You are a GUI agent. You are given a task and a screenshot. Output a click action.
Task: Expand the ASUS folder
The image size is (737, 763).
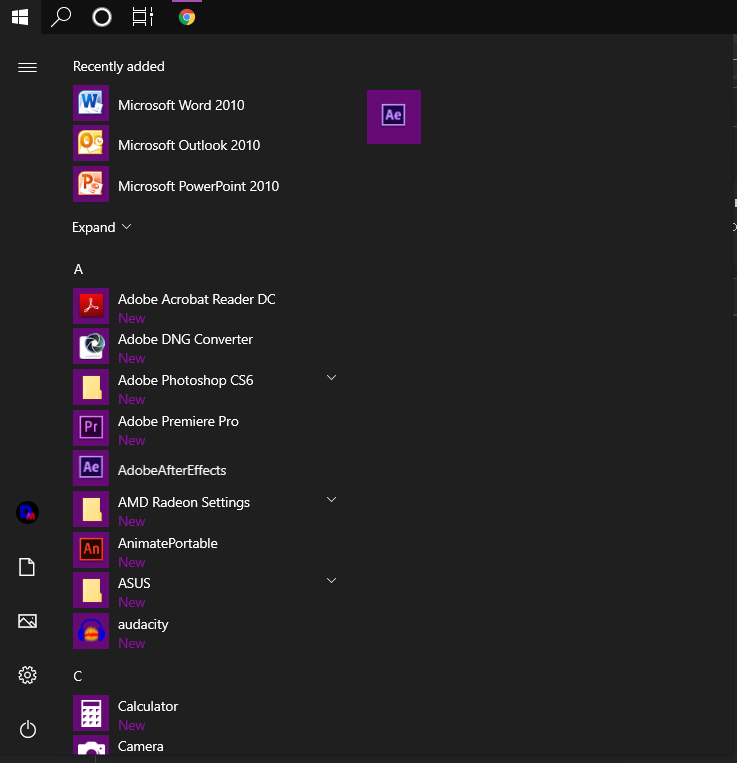[x=331, y=580]
